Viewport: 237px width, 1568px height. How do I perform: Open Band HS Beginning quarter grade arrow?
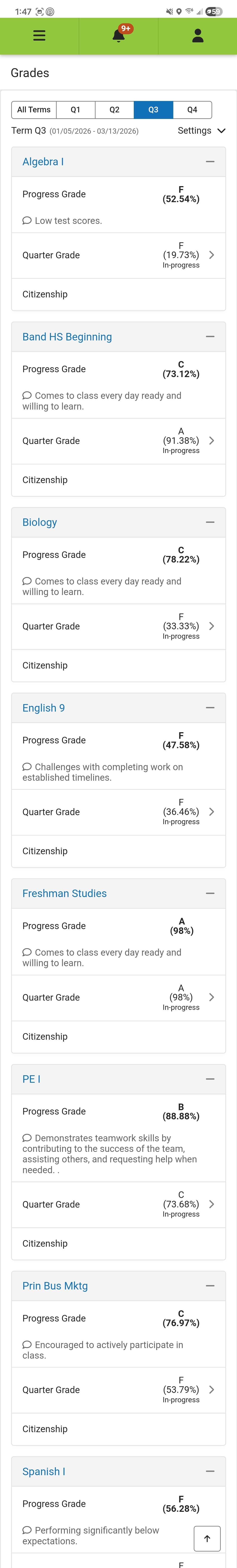coord(212,441)
